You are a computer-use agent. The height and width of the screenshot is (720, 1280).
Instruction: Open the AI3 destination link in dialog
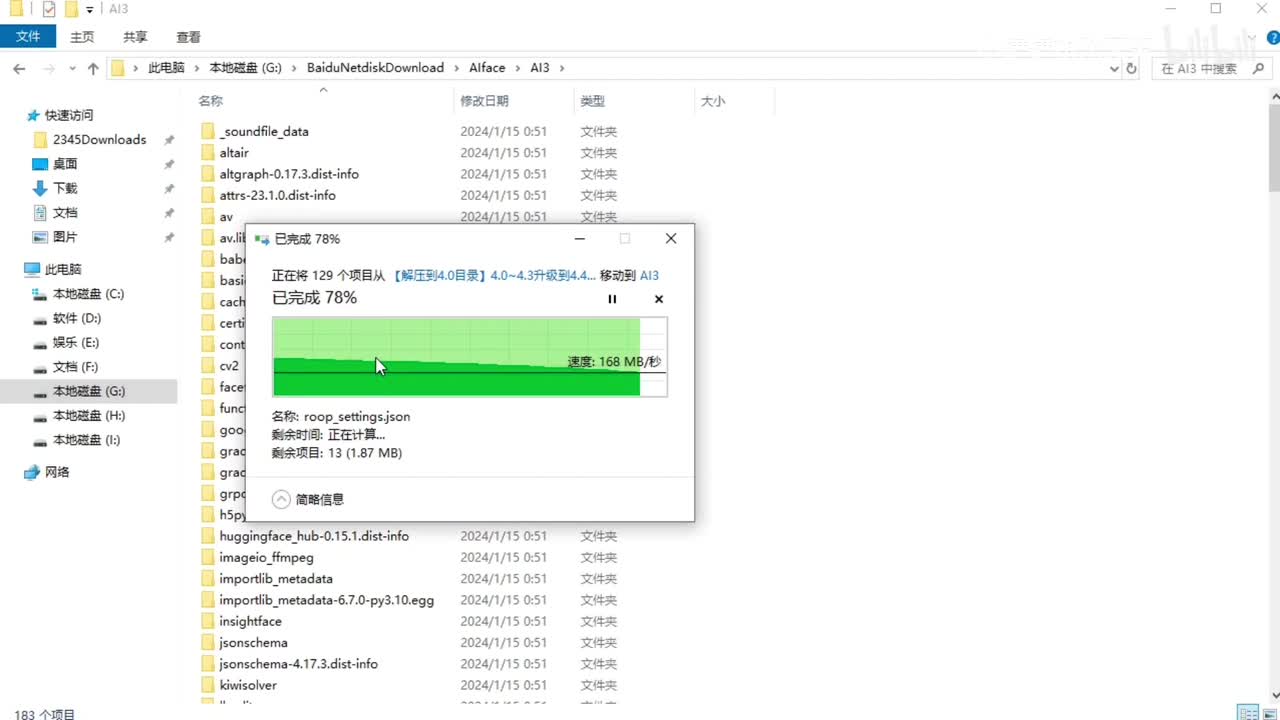click(649, 275)
